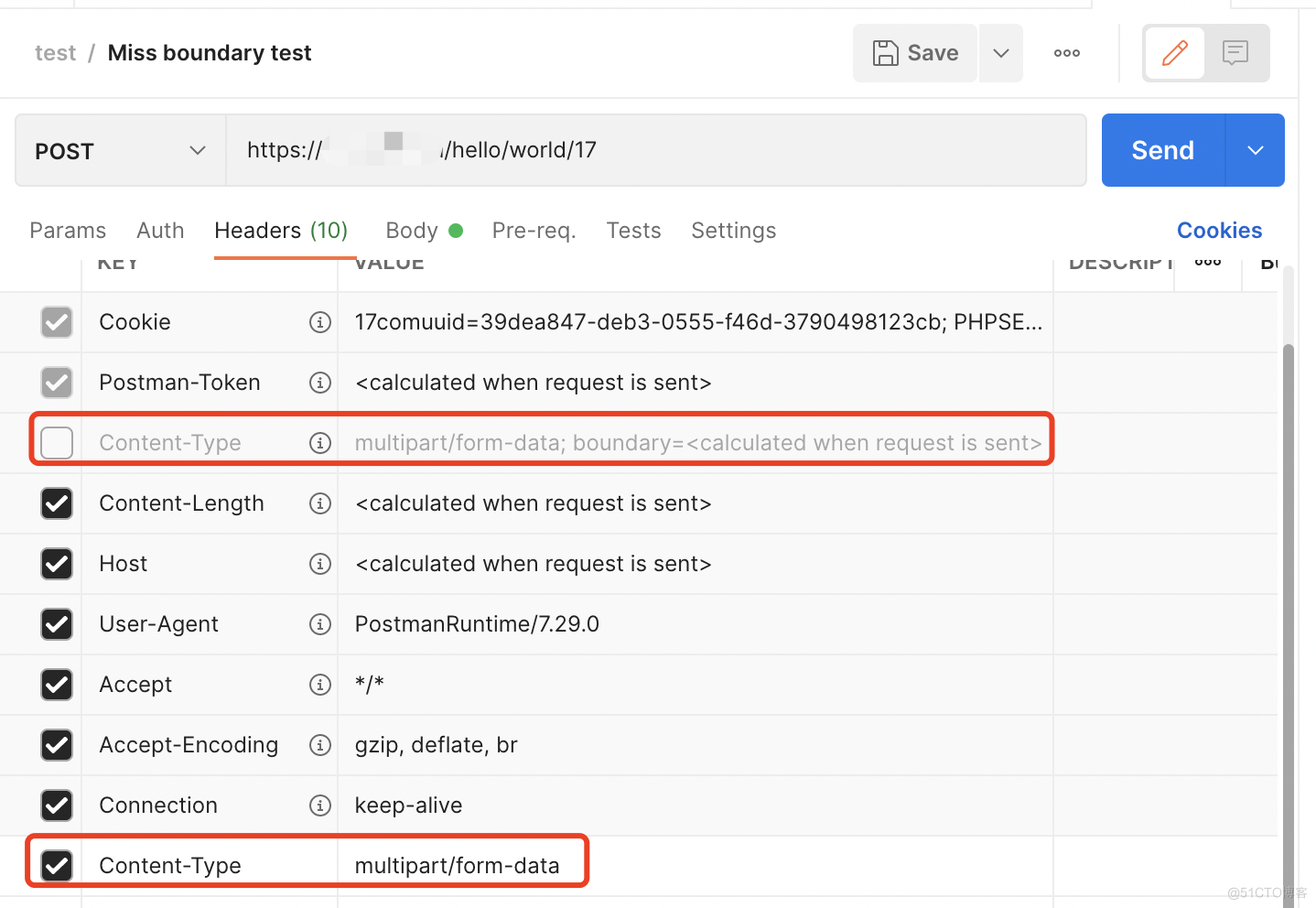Click info icon beside the Accept */* row
Viewport: 1316px width, 908px height.
(320, 685)
